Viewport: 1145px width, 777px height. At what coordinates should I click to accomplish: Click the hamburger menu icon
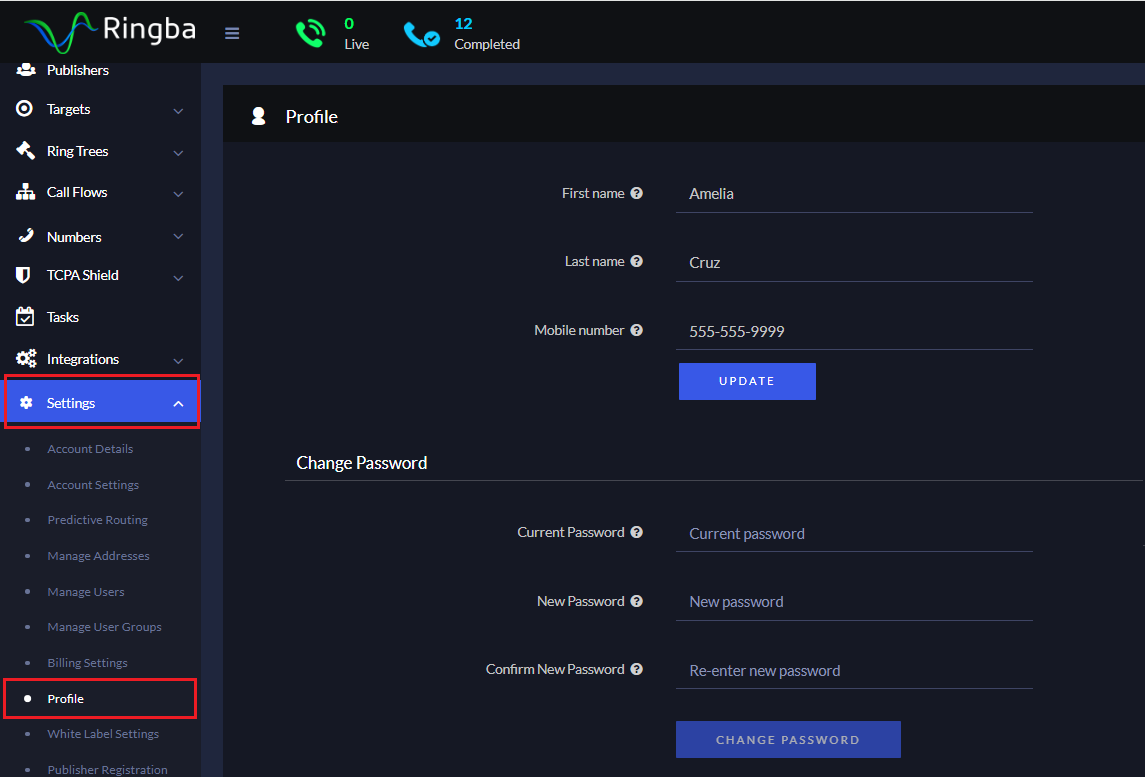click(232, 32)
